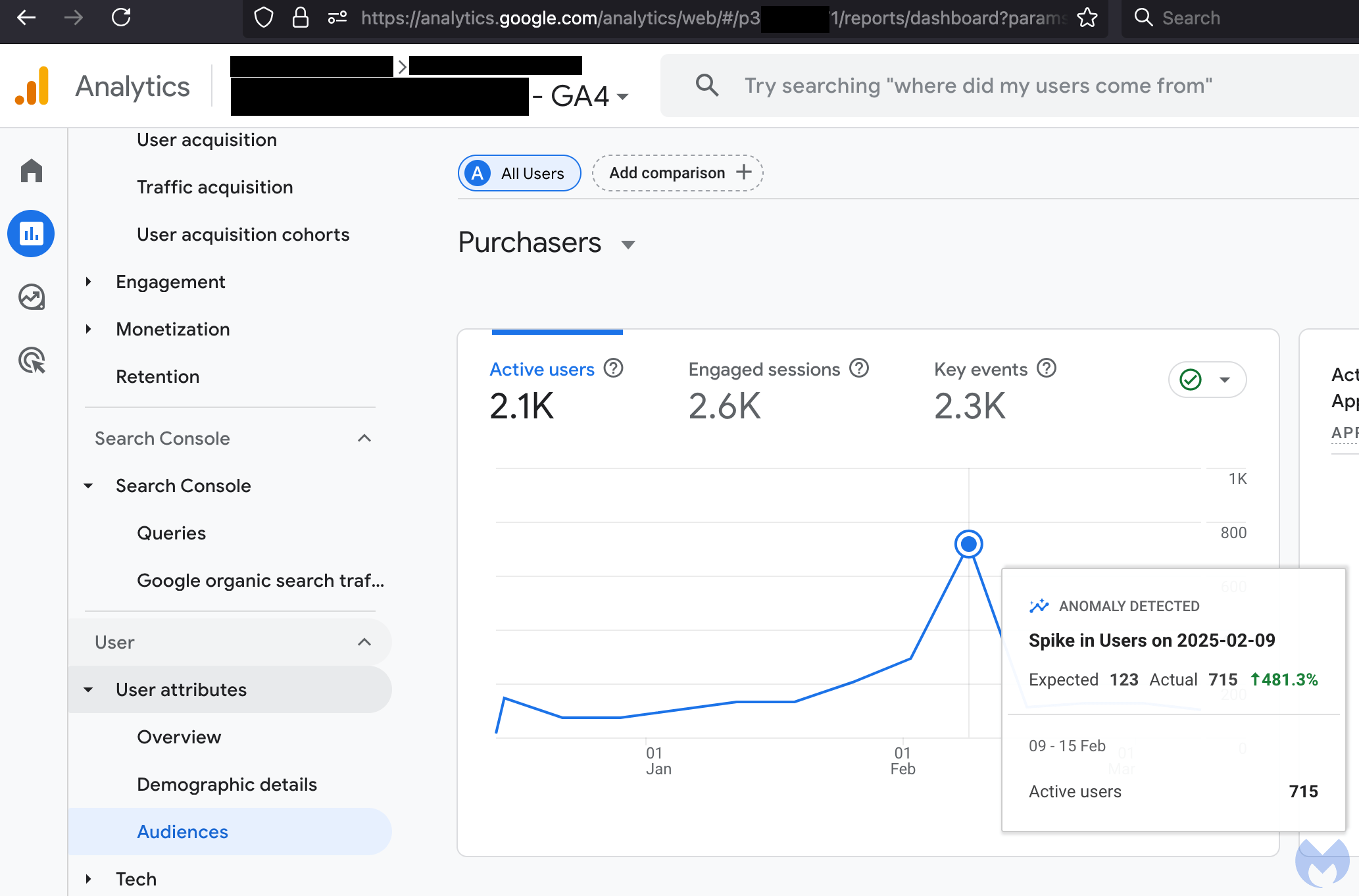This screenshot has height=896, width=1359.
Task: Click the Key events help icon
Action: coord(1046,368)
